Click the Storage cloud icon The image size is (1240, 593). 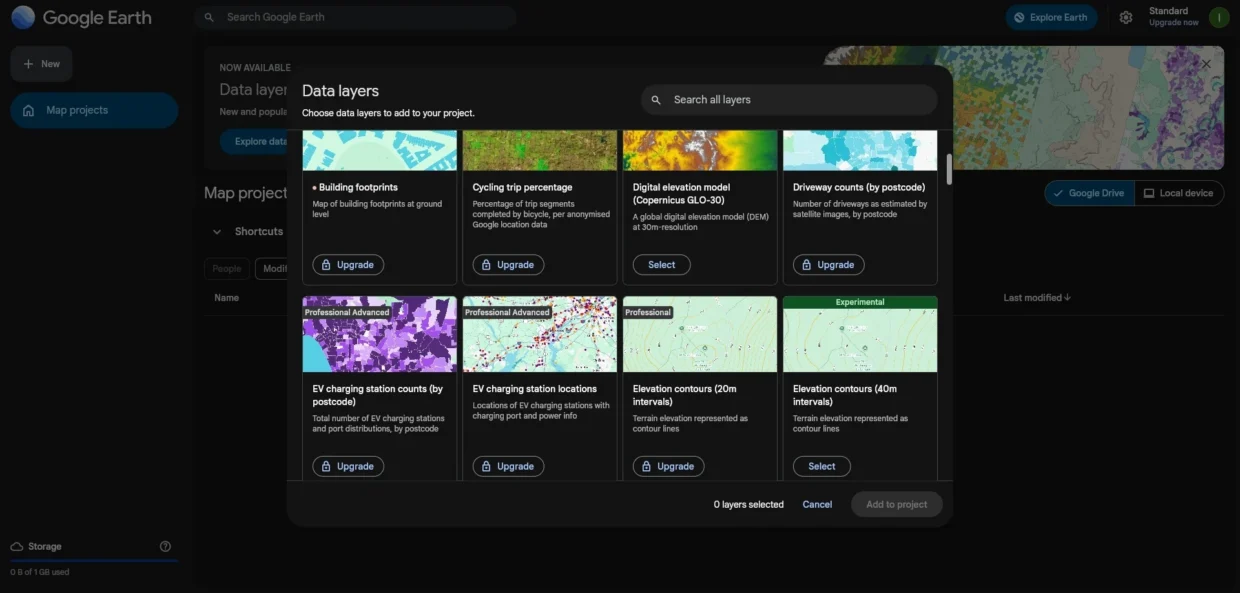click(17, 547)
